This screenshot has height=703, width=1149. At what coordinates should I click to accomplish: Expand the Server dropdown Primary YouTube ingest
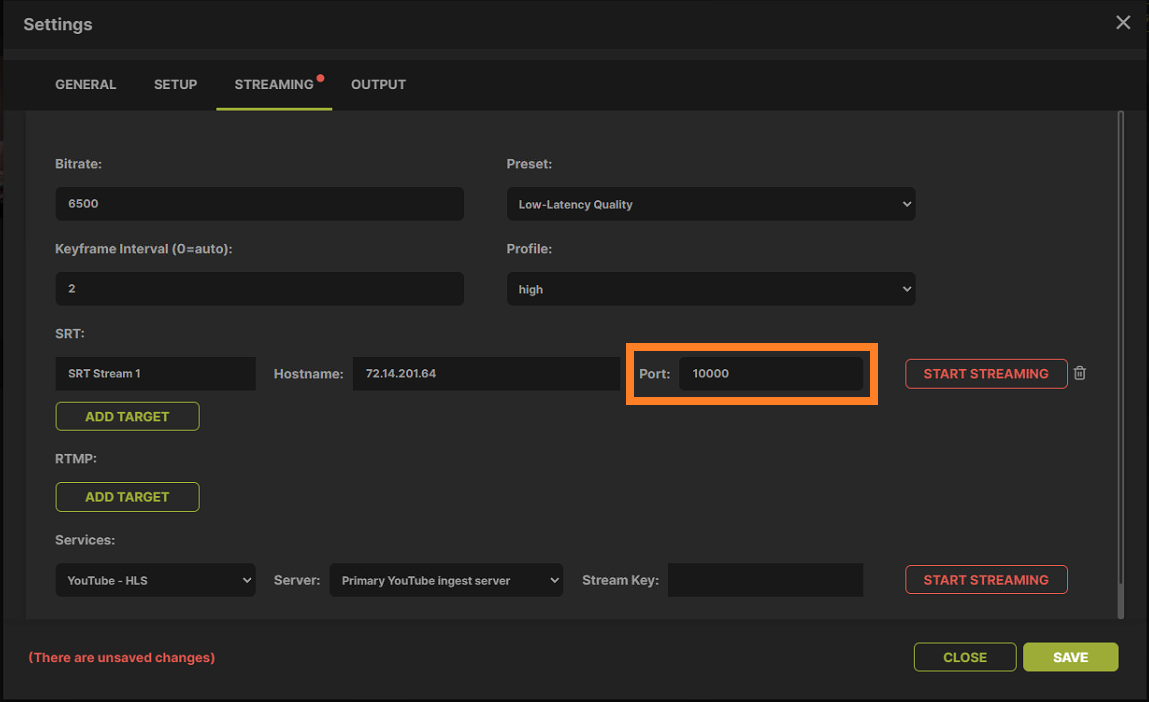point(446,580)
